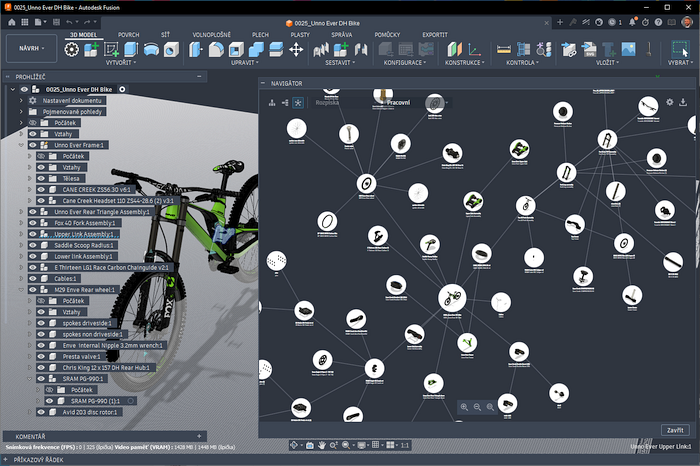Toggle visibility of Fox 40 Fork Assembly:1
Screen dimensions: 700x466
click(33, 223)
